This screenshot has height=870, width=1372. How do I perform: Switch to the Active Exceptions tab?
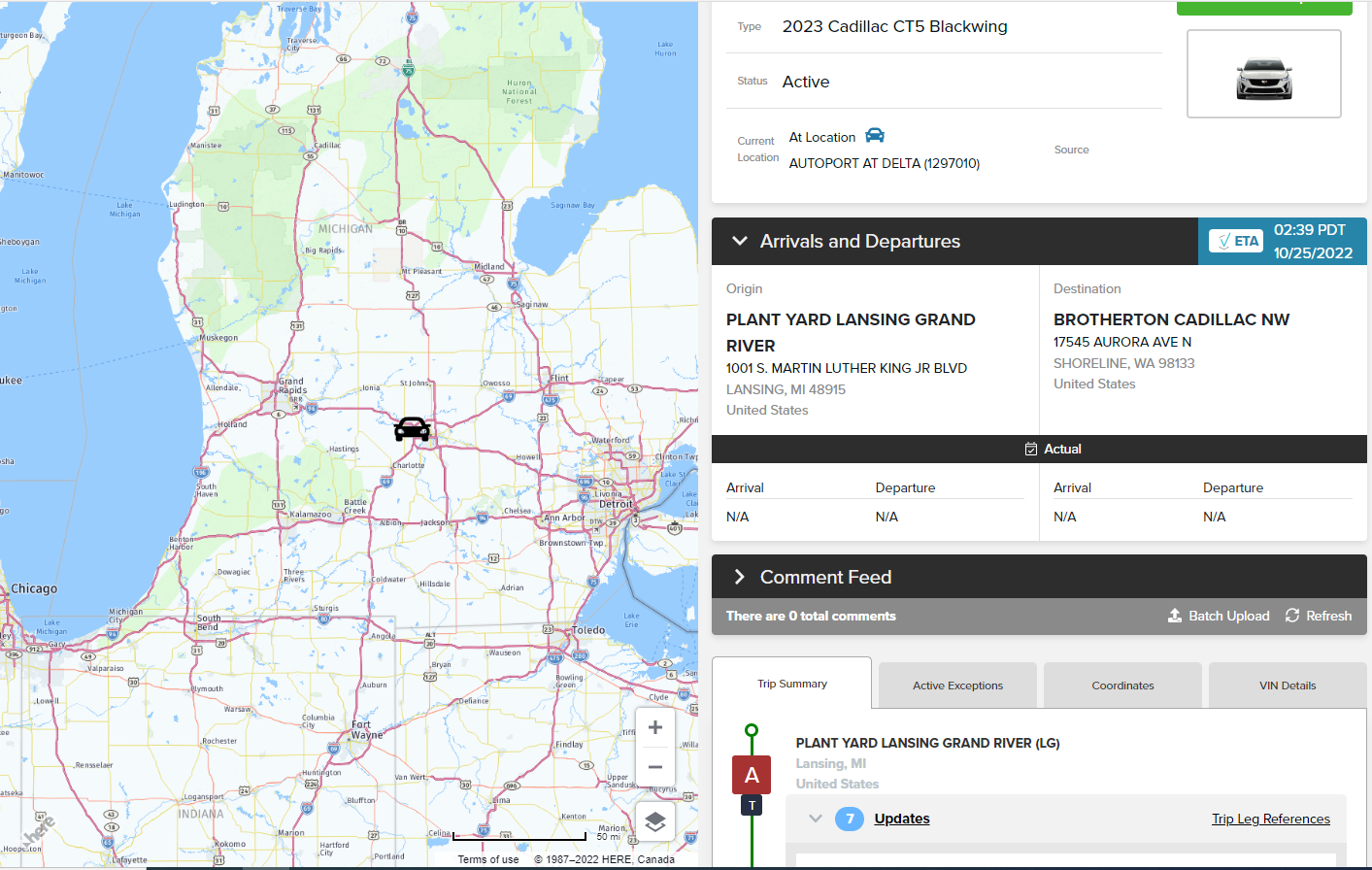pos(957,686)
